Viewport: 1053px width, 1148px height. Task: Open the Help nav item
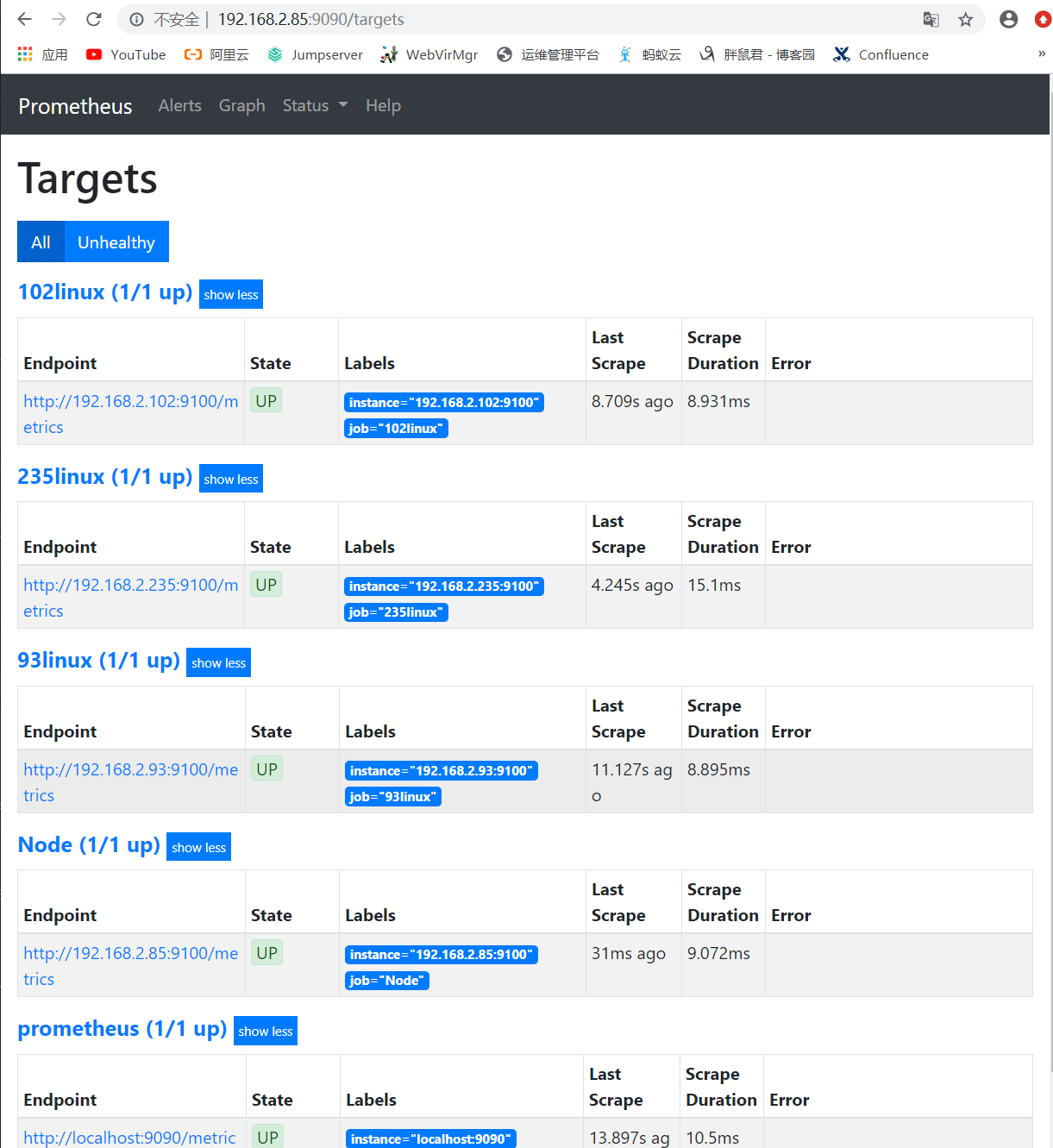(x=383, y=105)
